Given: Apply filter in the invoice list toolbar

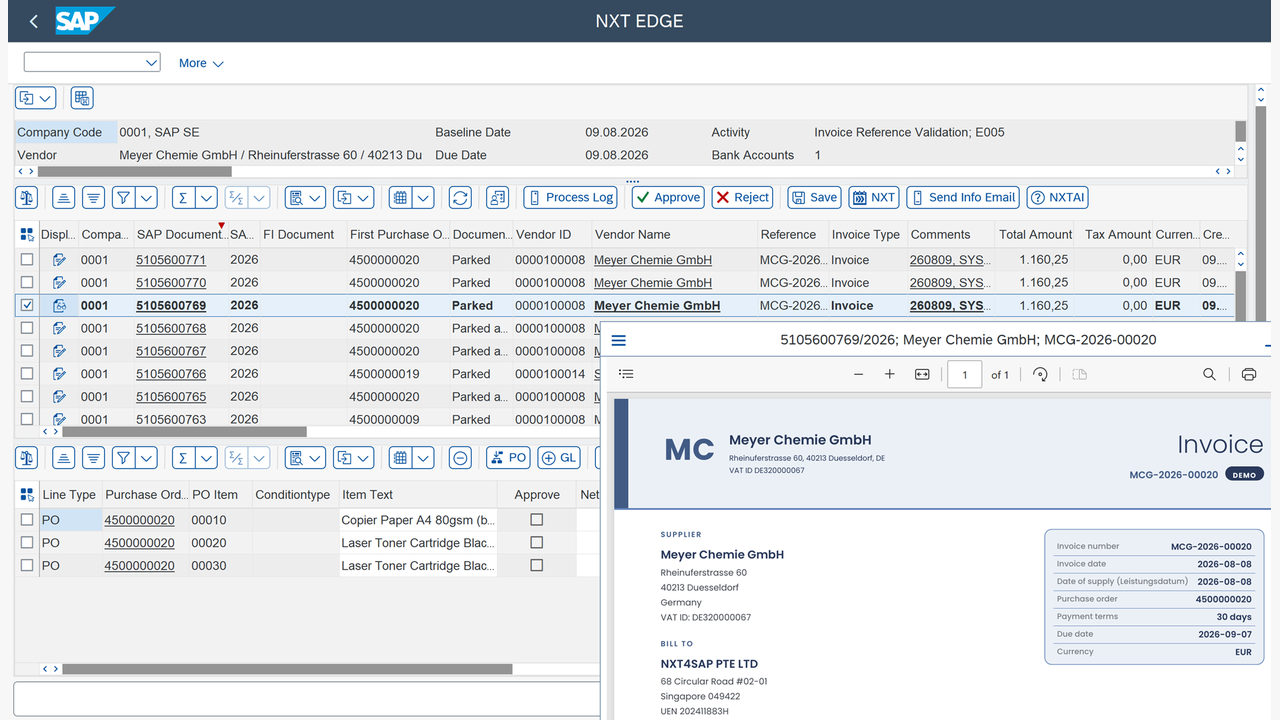Looking at the screenshot, I should [x=123, y=198].
